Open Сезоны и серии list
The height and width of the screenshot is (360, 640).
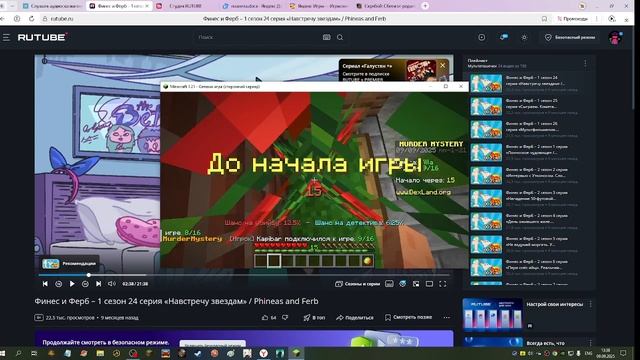(358, 284)
